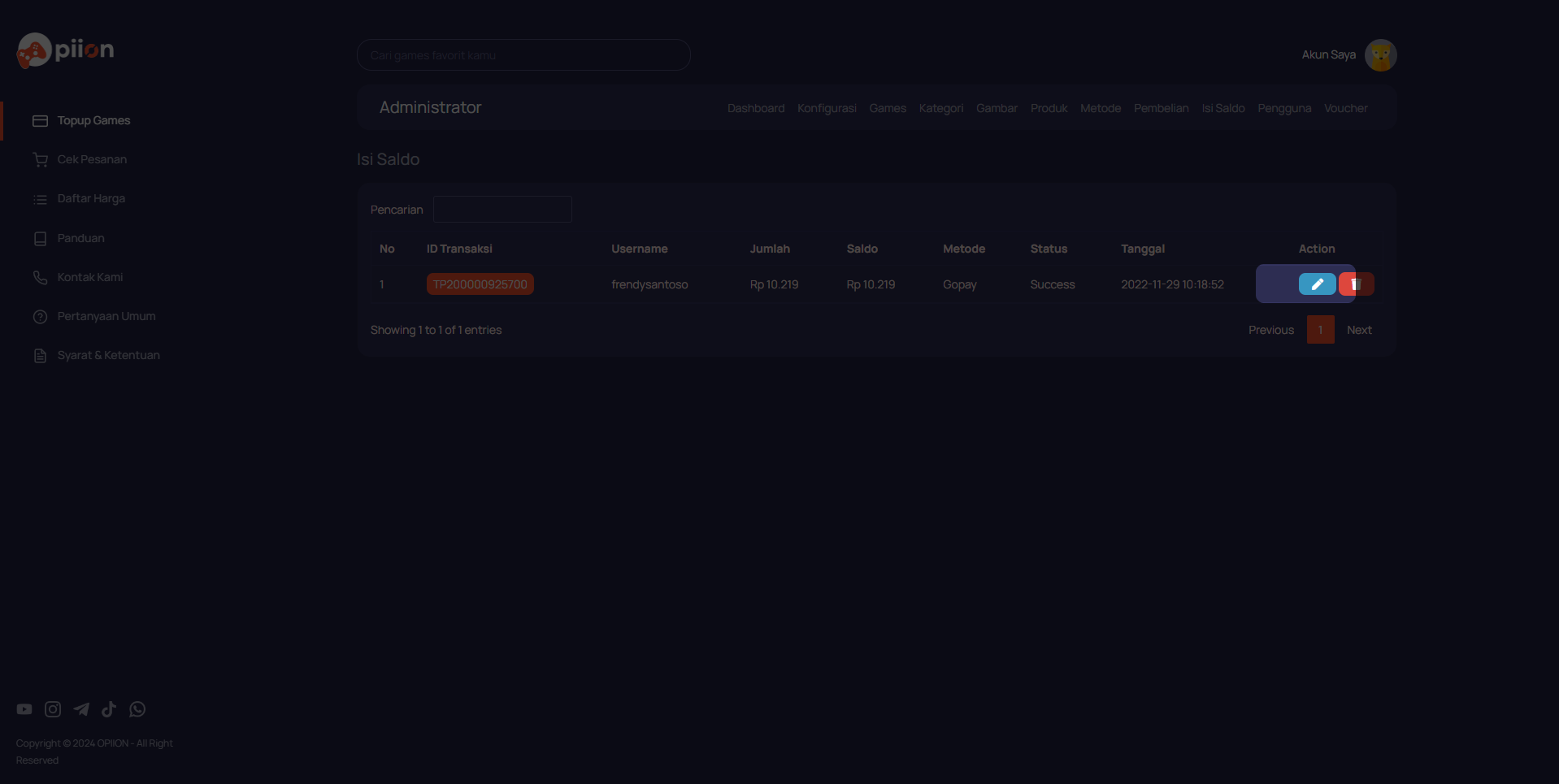This screenshot has height=784, width=1559.
Task: Sort by Jumlah column
Action: pos(770,249)
